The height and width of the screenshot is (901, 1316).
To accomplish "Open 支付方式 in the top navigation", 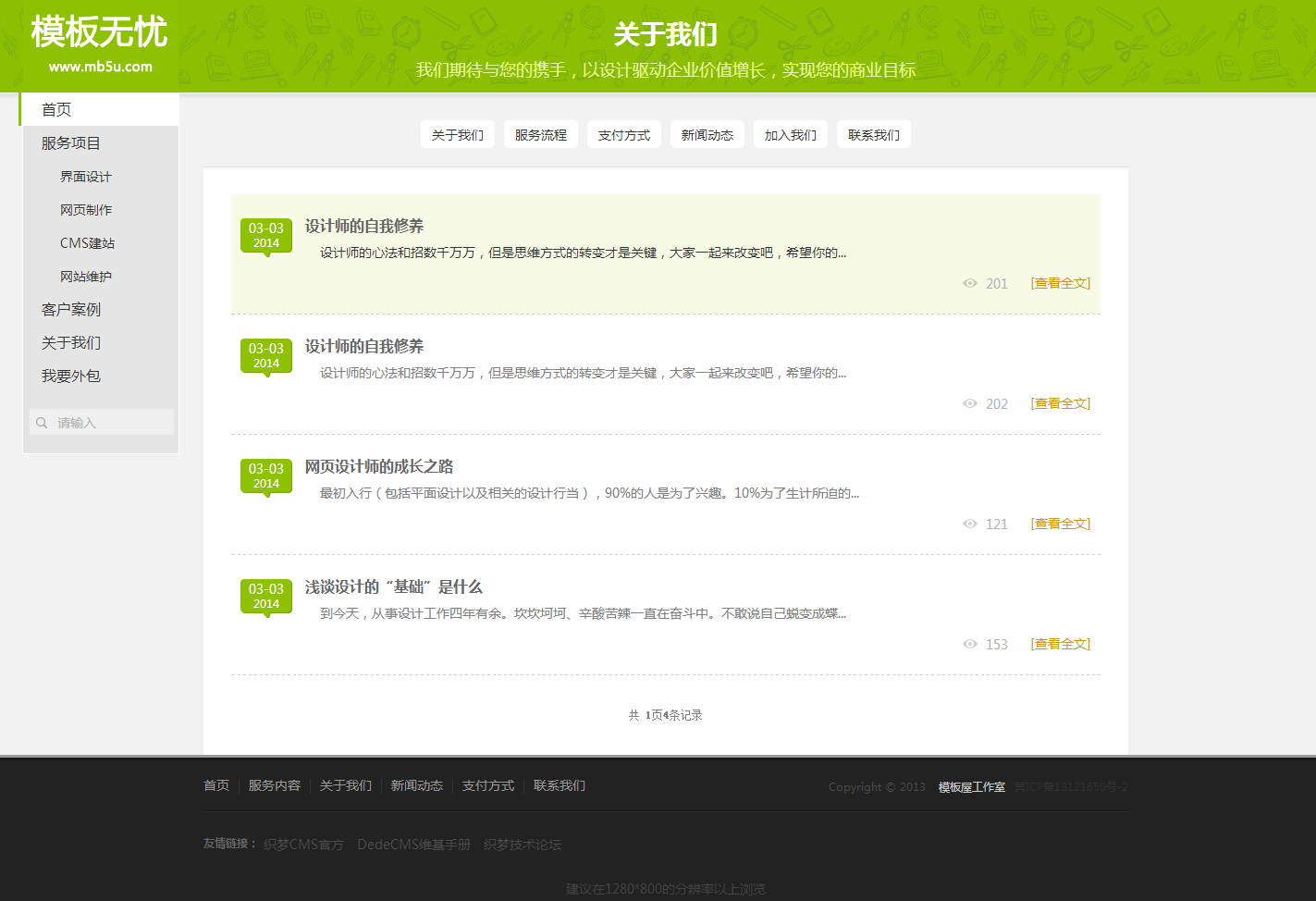I will pyautogui.click(x=623, y=135).
